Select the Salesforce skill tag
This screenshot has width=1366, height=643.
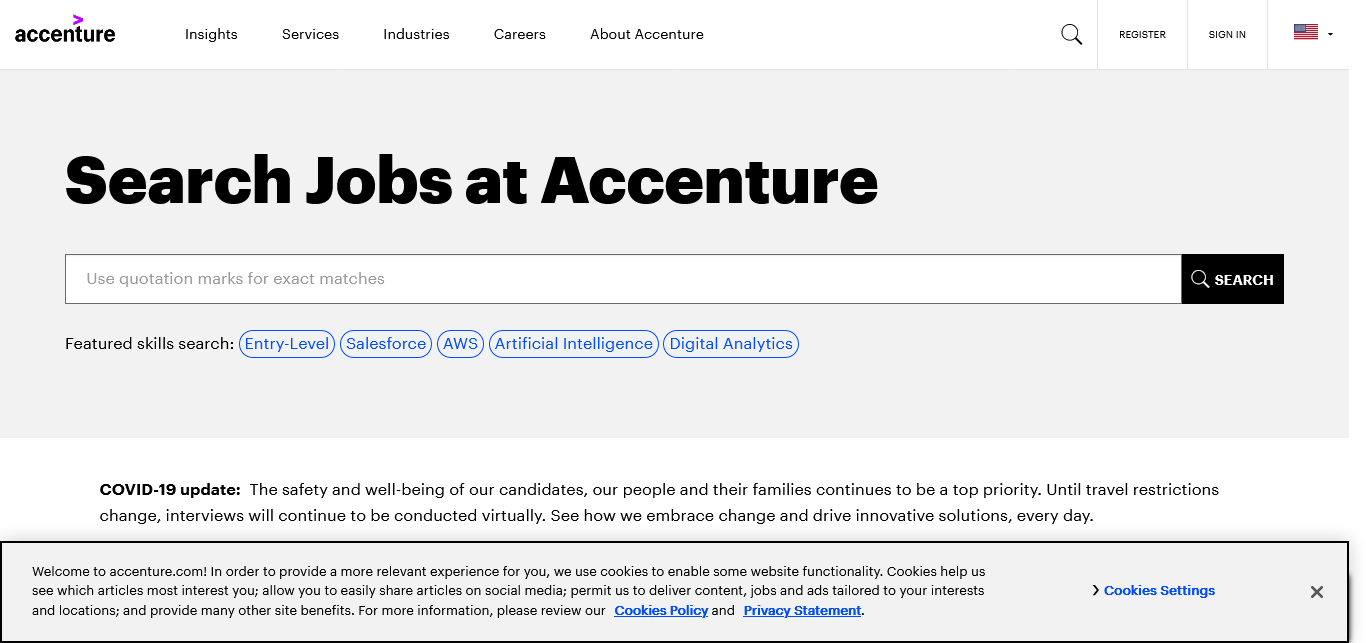(386, 344)
